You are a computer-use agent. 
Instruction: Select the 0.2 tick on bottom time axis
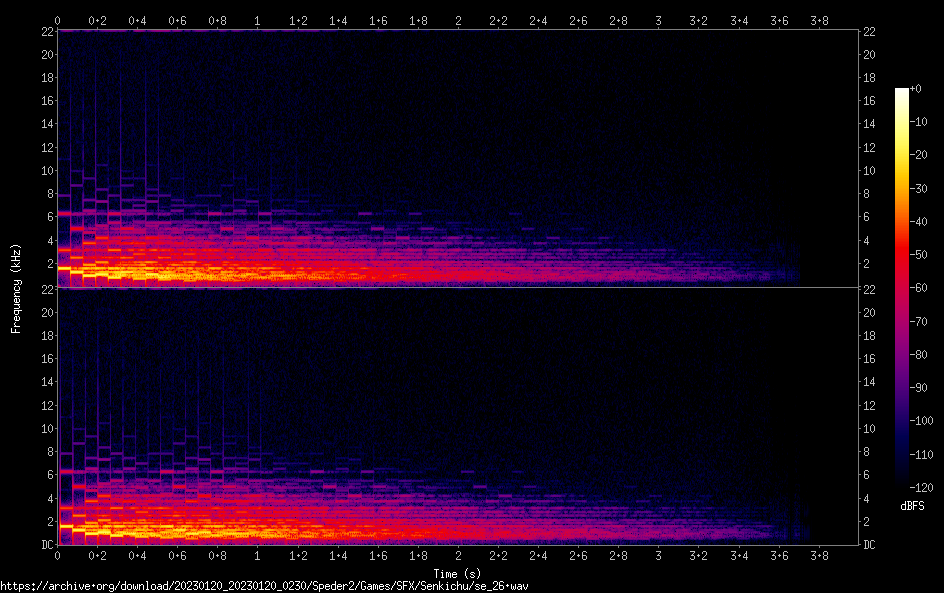click(x=98, y=555)
